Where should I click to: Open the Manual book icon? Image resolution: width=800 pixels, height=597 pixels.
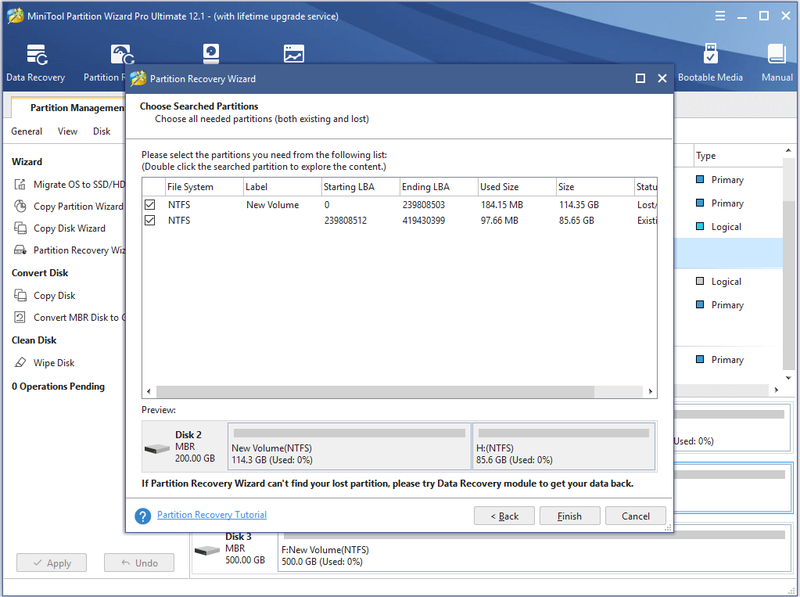click(x=777, y=54)
